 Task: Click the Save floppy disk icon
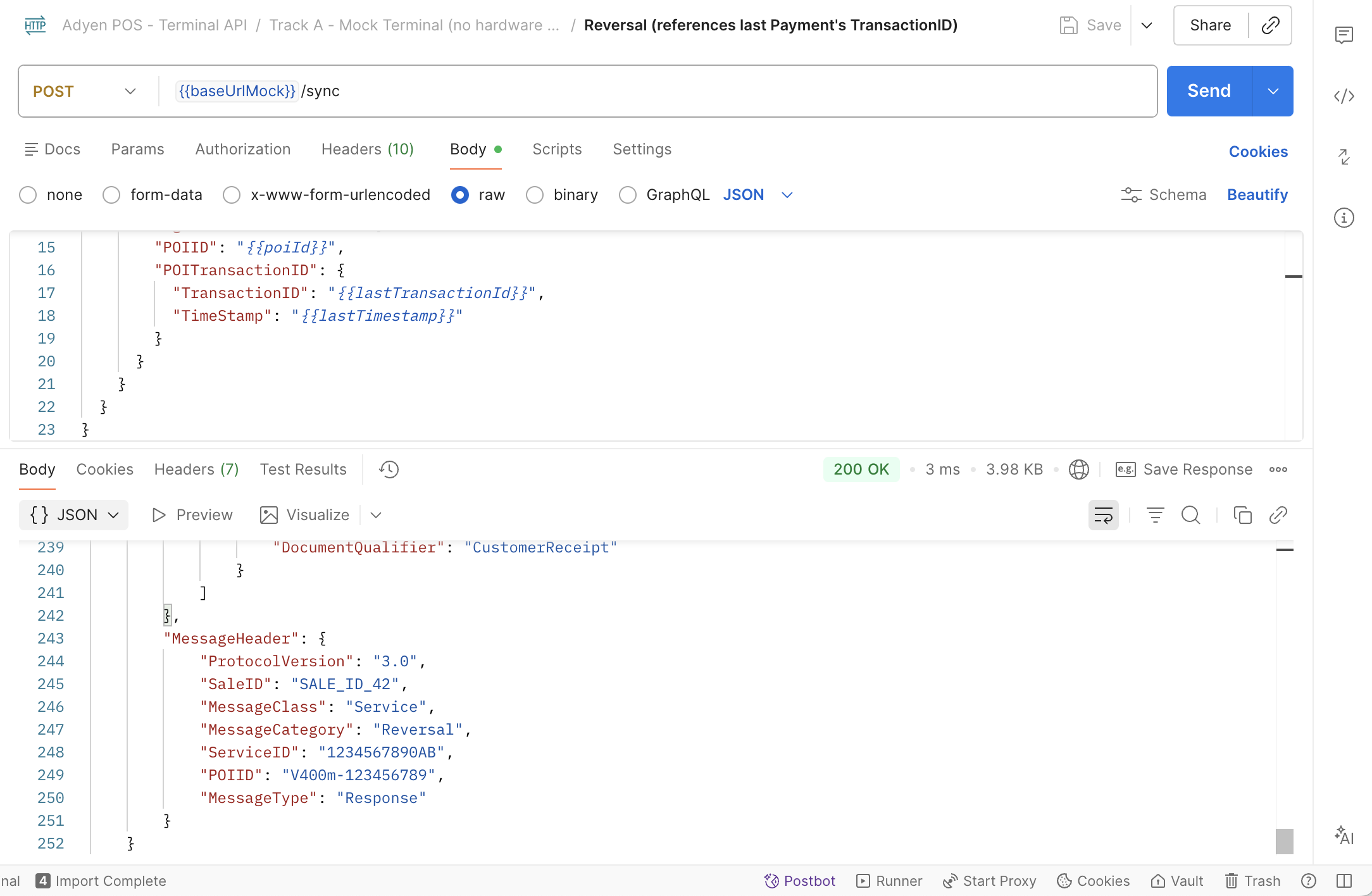(x=1068, y=25)
